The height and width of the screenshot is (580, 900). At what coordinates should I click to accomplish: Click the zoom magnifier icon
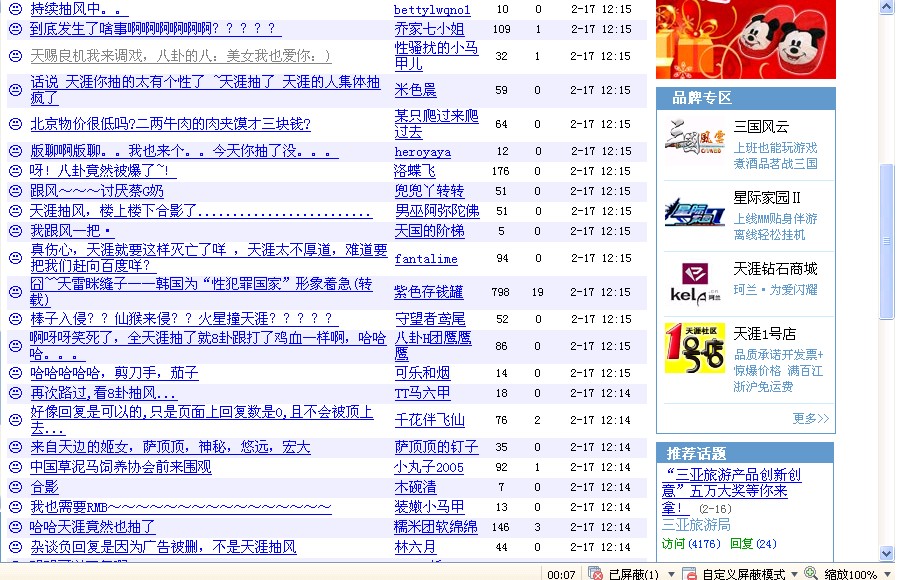(810, 573)
